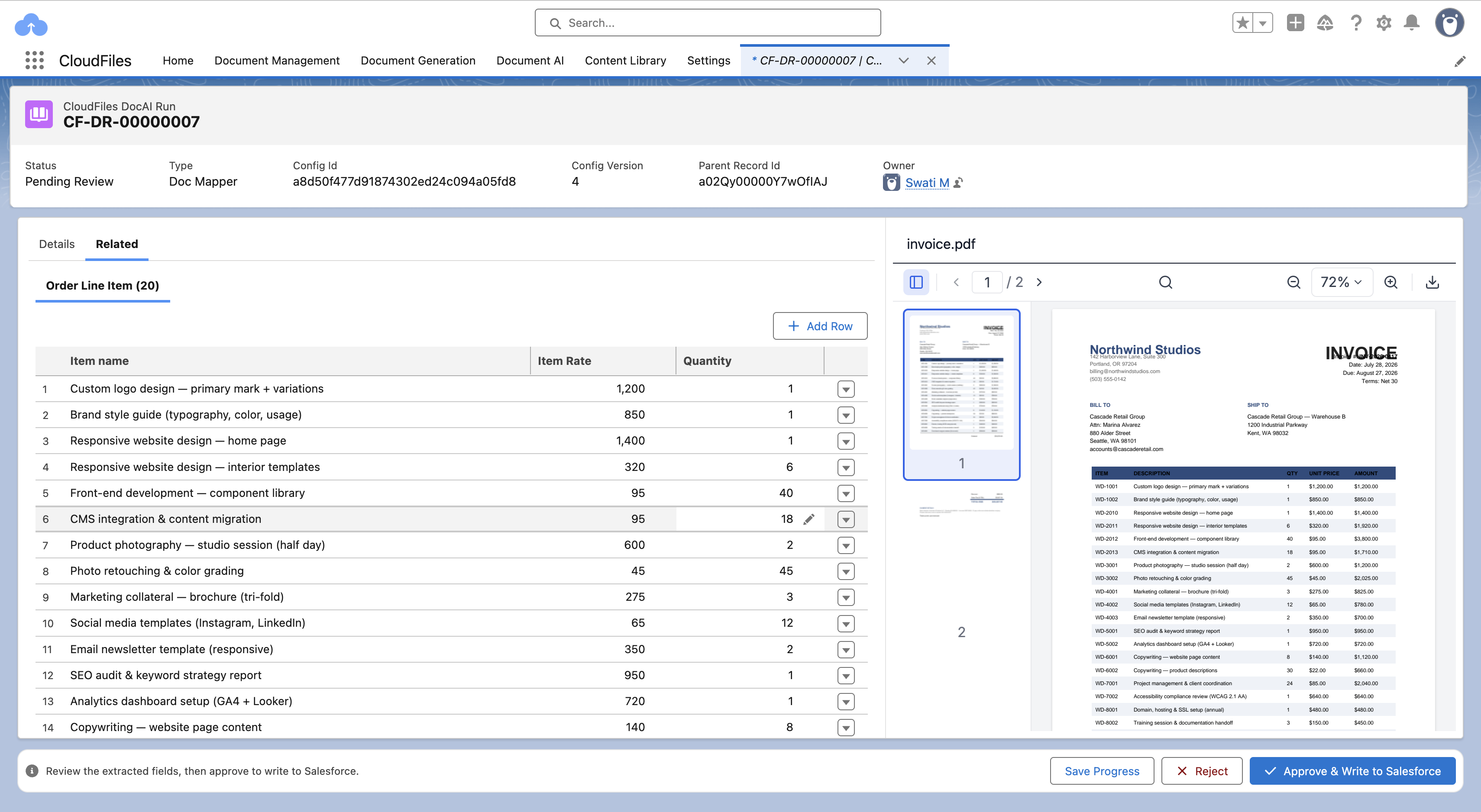This screenshot has width=1481, height=812.
Task: Click the PDF page number input
Action: 987,282
